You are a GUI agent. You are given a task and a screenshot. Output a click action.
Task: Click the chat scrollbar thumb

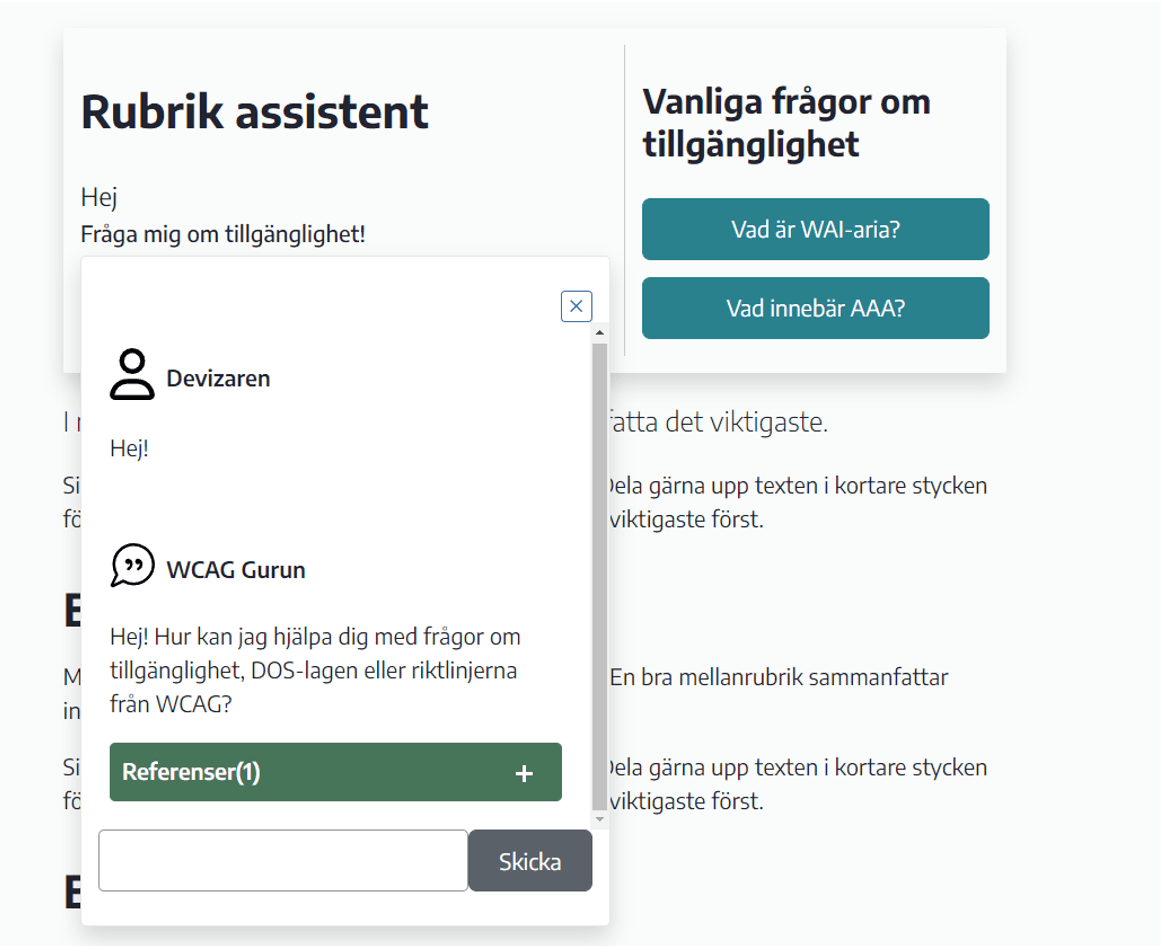click(599, 570)
